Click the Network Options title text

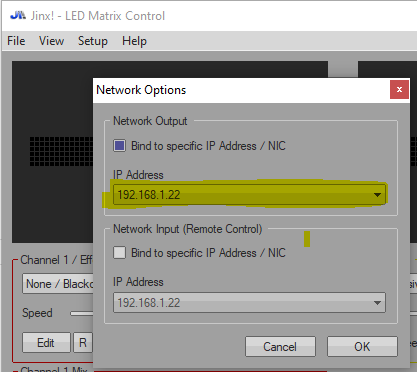tap(141, 90)
